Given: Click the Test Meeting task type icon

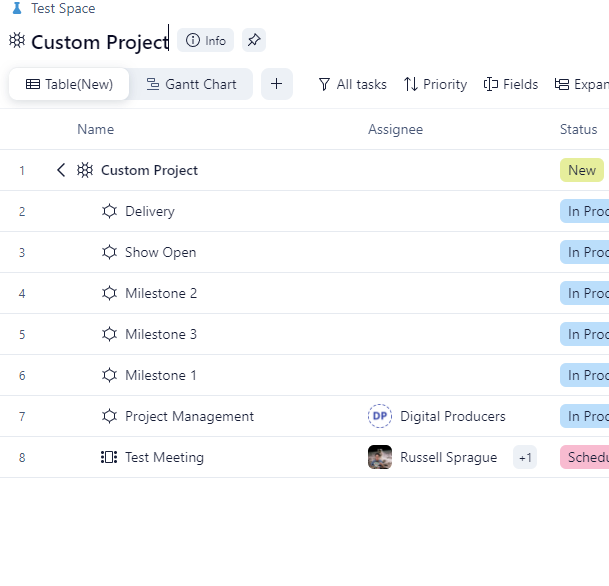Looking at the screenshot, I should [109, 457].
